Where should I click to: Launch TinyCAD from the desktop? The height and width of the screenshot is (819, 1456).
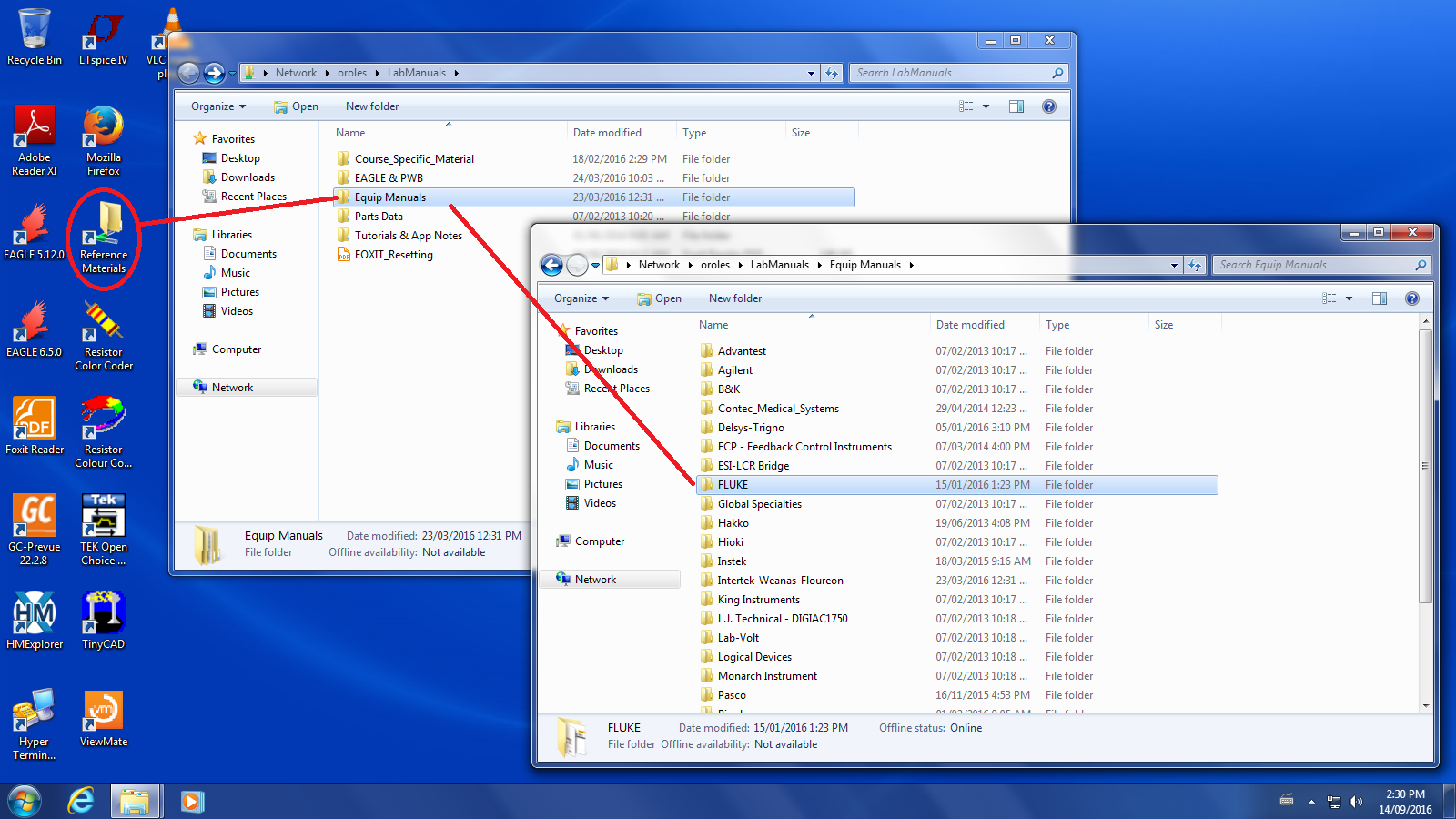[104, 619]
